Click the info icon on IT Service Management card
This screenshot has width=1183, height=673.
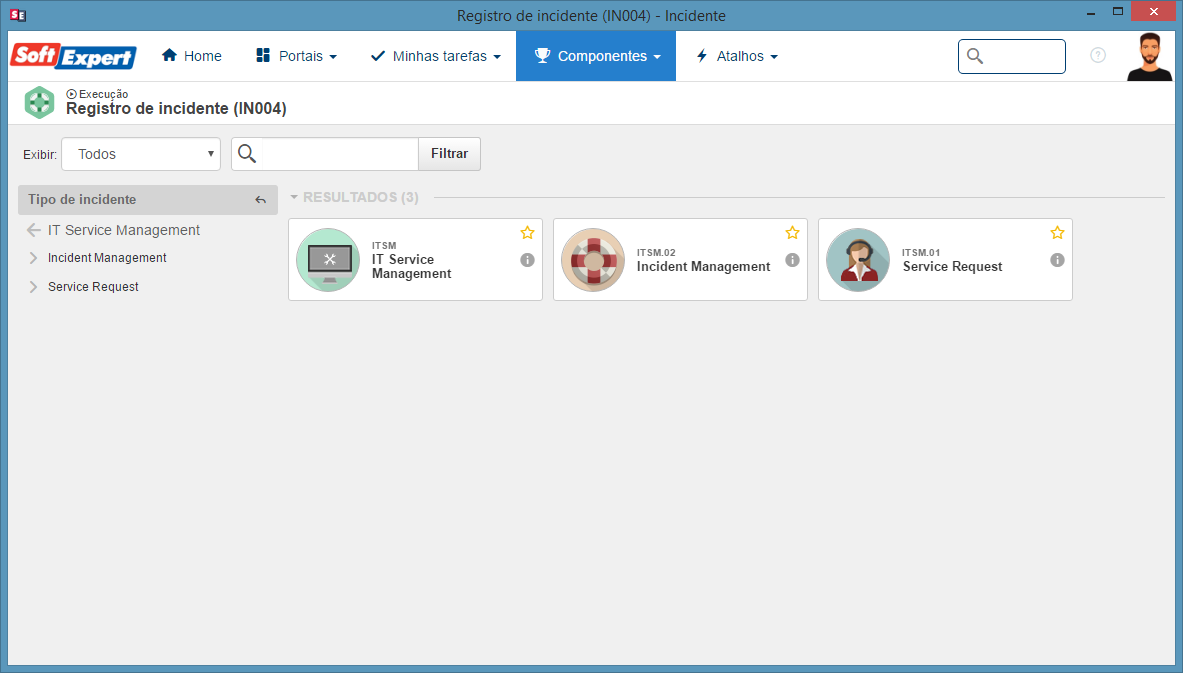tap(527, 260)
